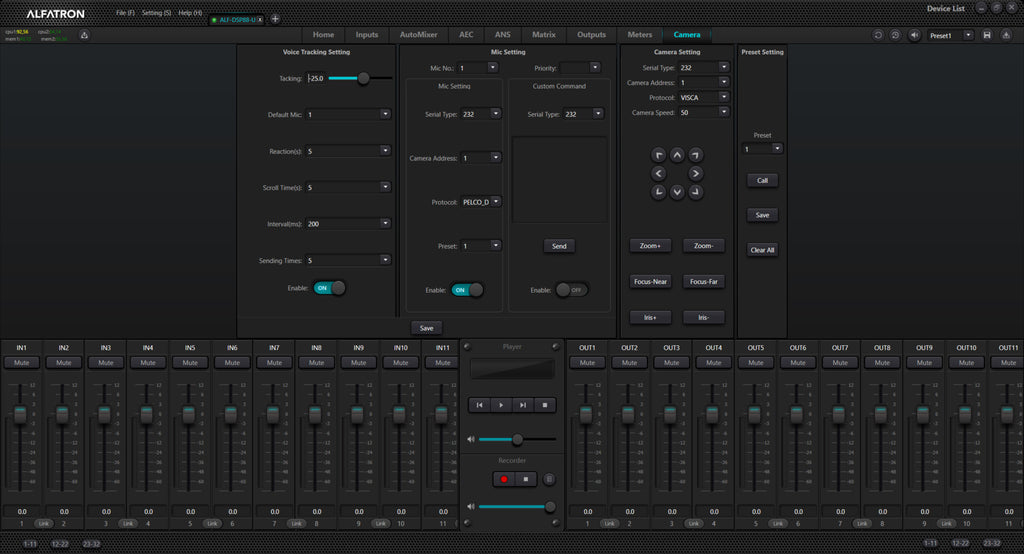Mute input channel IN5
The height and width of the screenshot is (554, 1024).
click(x=190, y=363)
